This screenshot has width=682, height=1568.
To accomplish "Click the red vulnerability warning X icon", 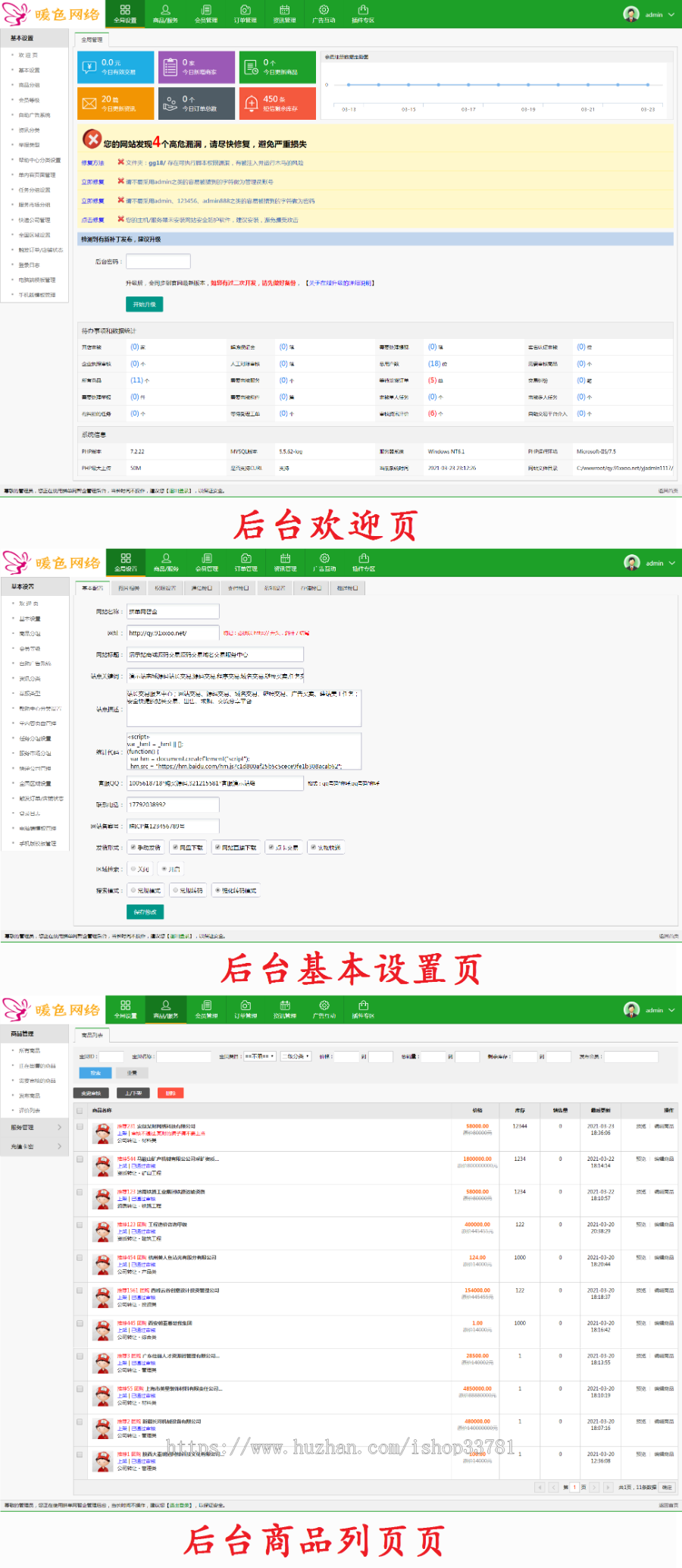I will pos(92,140).
